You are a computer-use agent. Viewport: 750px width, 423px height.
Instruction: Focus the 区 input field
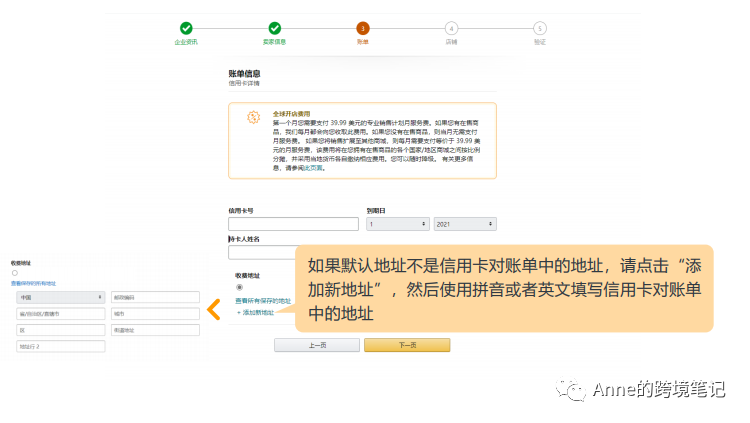tap(60, 330)
